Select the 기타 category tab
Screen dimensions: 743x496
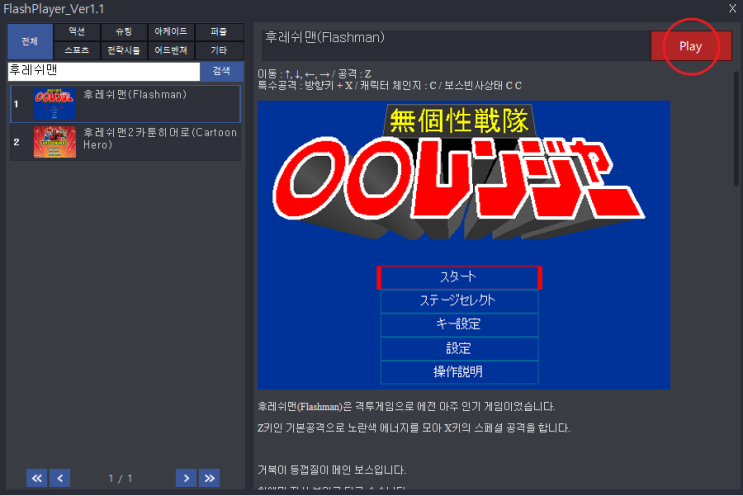[219, 50]
